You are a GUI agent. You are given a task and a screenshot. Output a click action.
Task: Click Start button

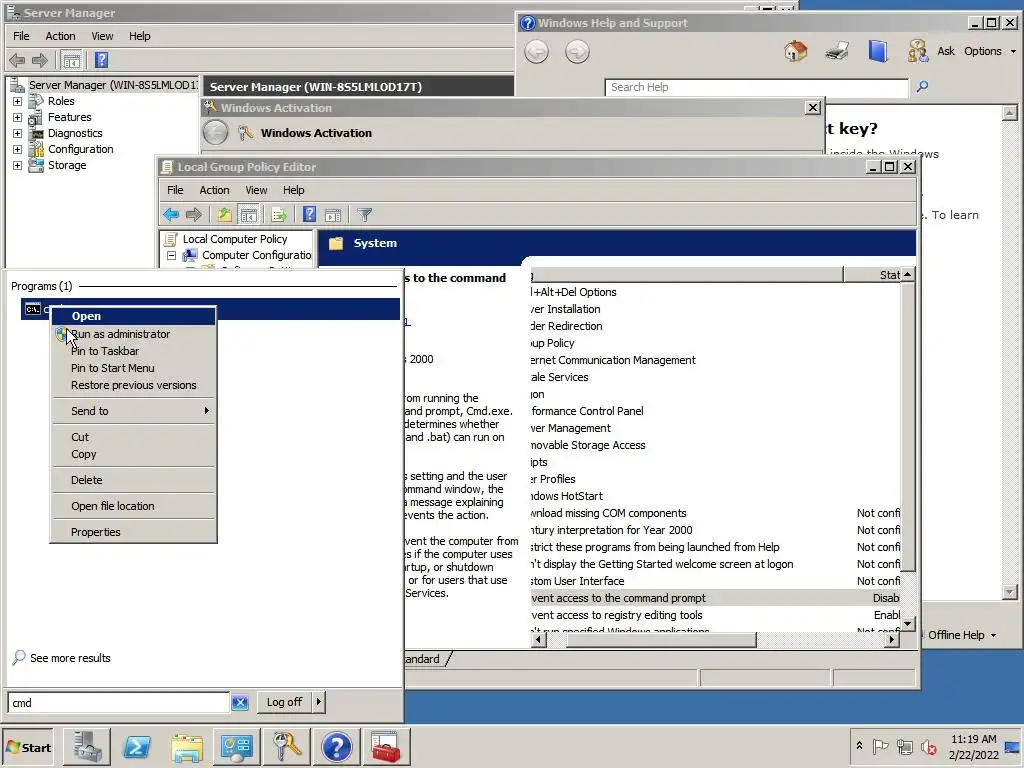tap(27, 748)
